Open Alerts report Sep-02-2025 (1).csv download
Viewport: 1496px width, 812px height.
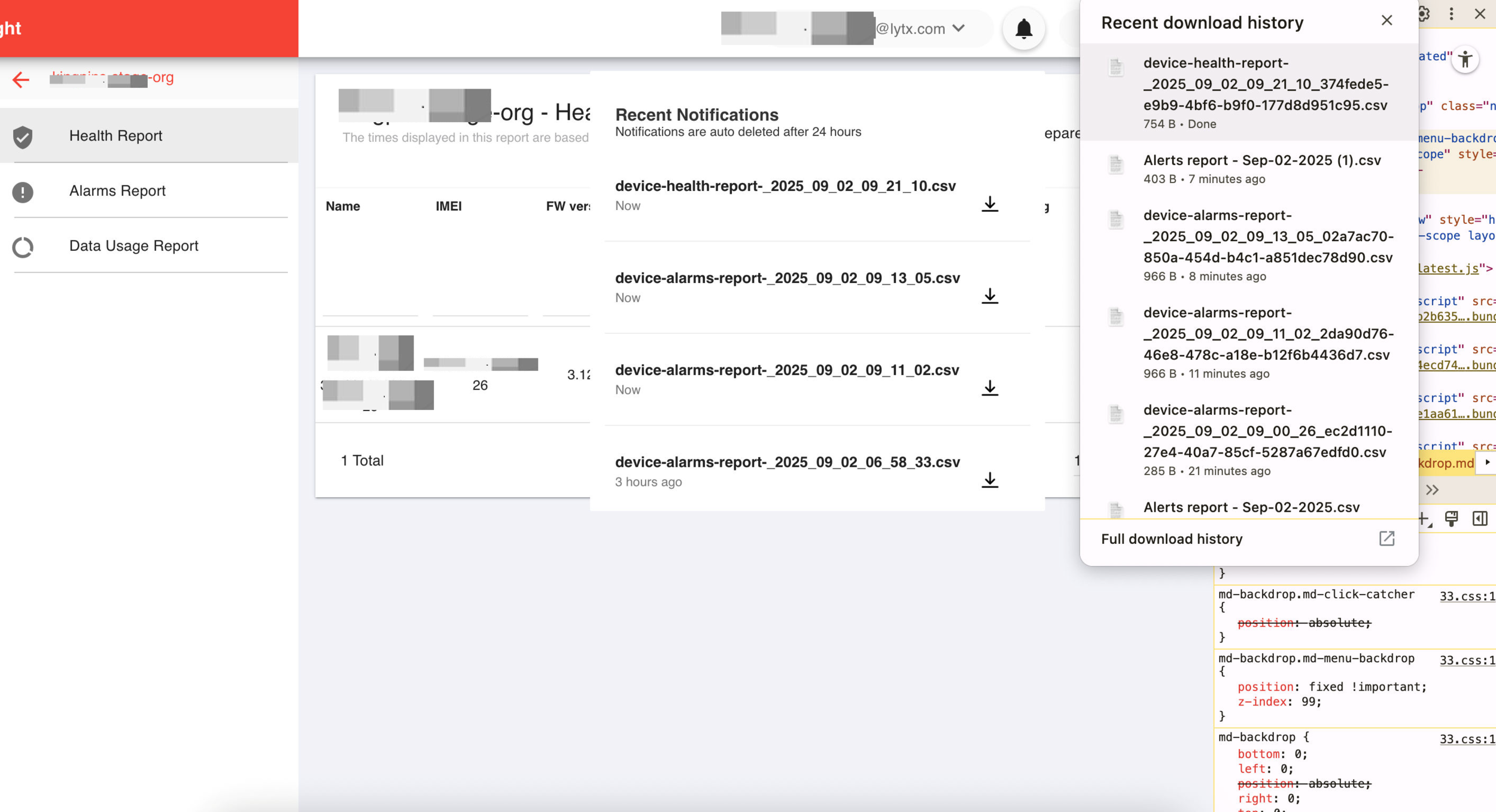click(x=1261, y=160)
